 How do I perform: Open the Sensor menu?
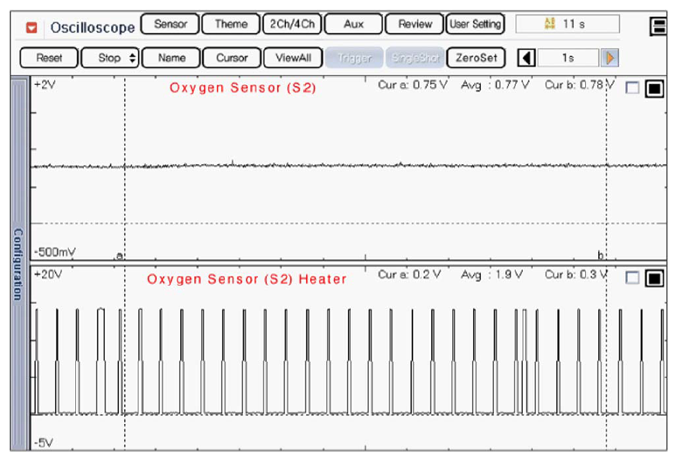[x=170, y=24]
